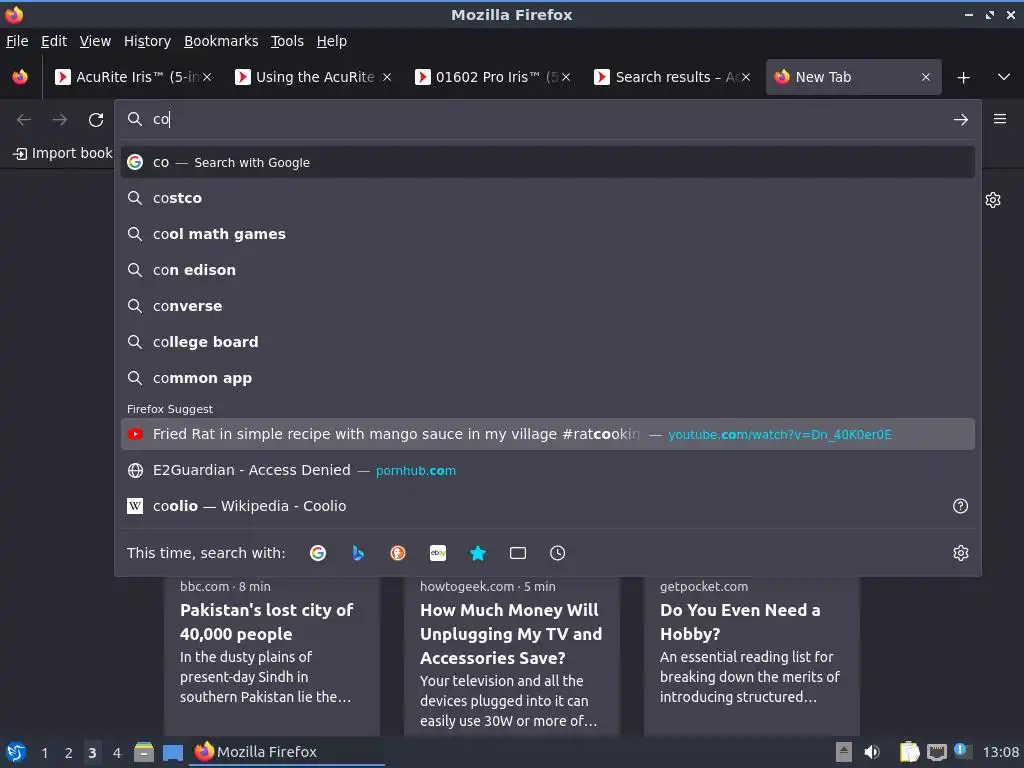1024x768 pixels.
Task: Open the Help menu
Action: [x=332, y=41]
